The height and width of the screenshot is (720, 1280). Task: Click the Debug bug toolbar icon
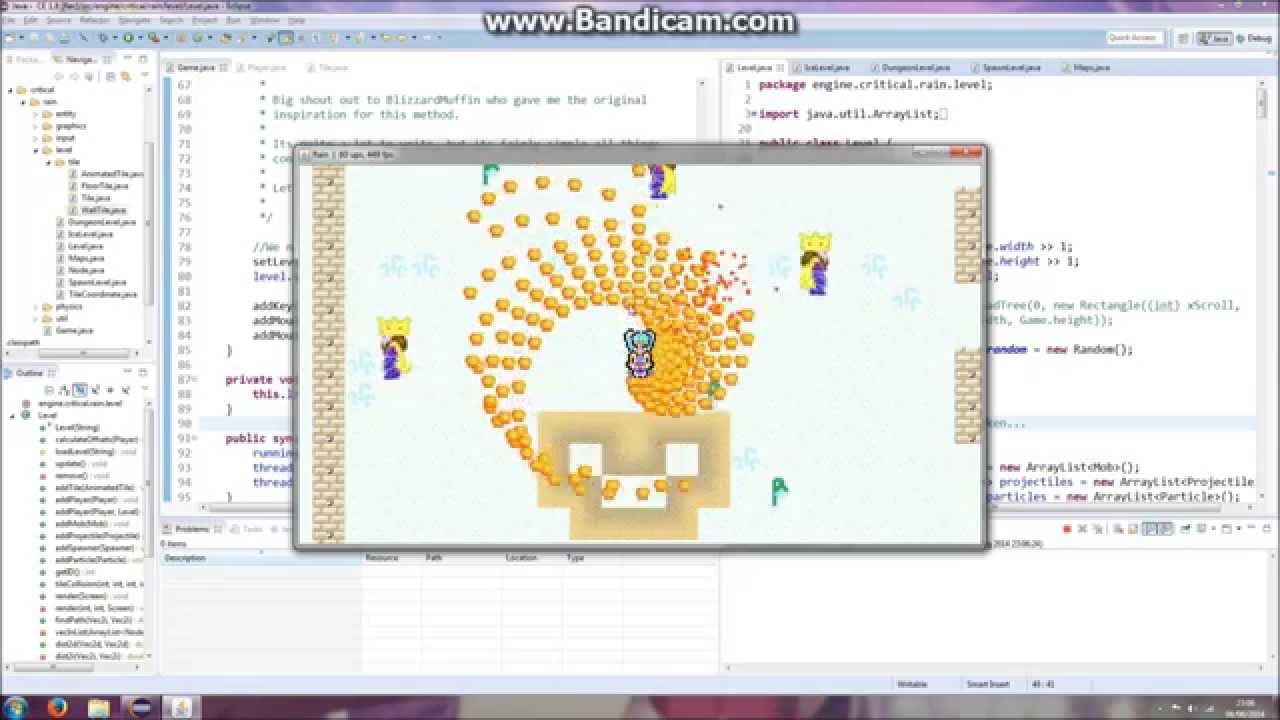[103, 37]
